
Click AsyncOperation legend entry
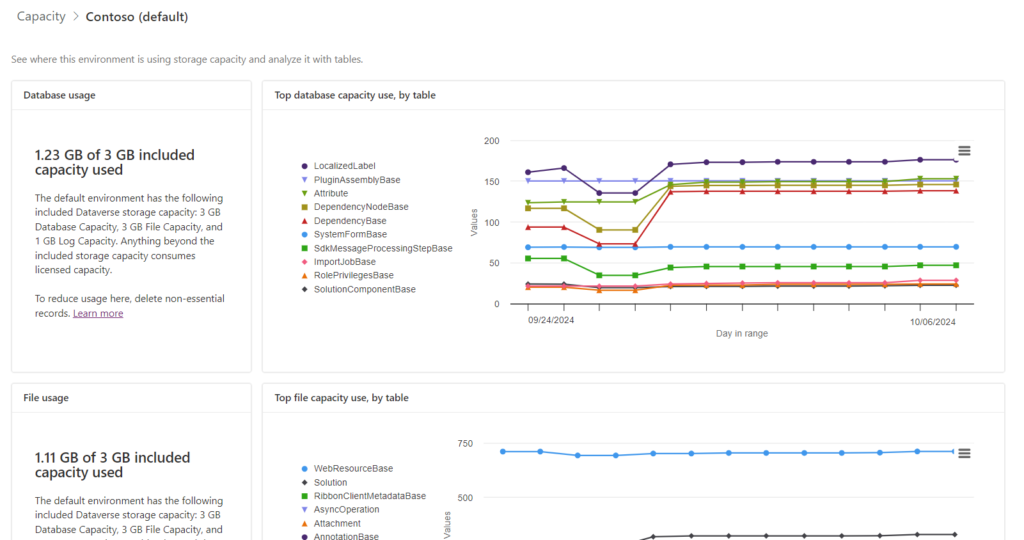pos(346,510)
